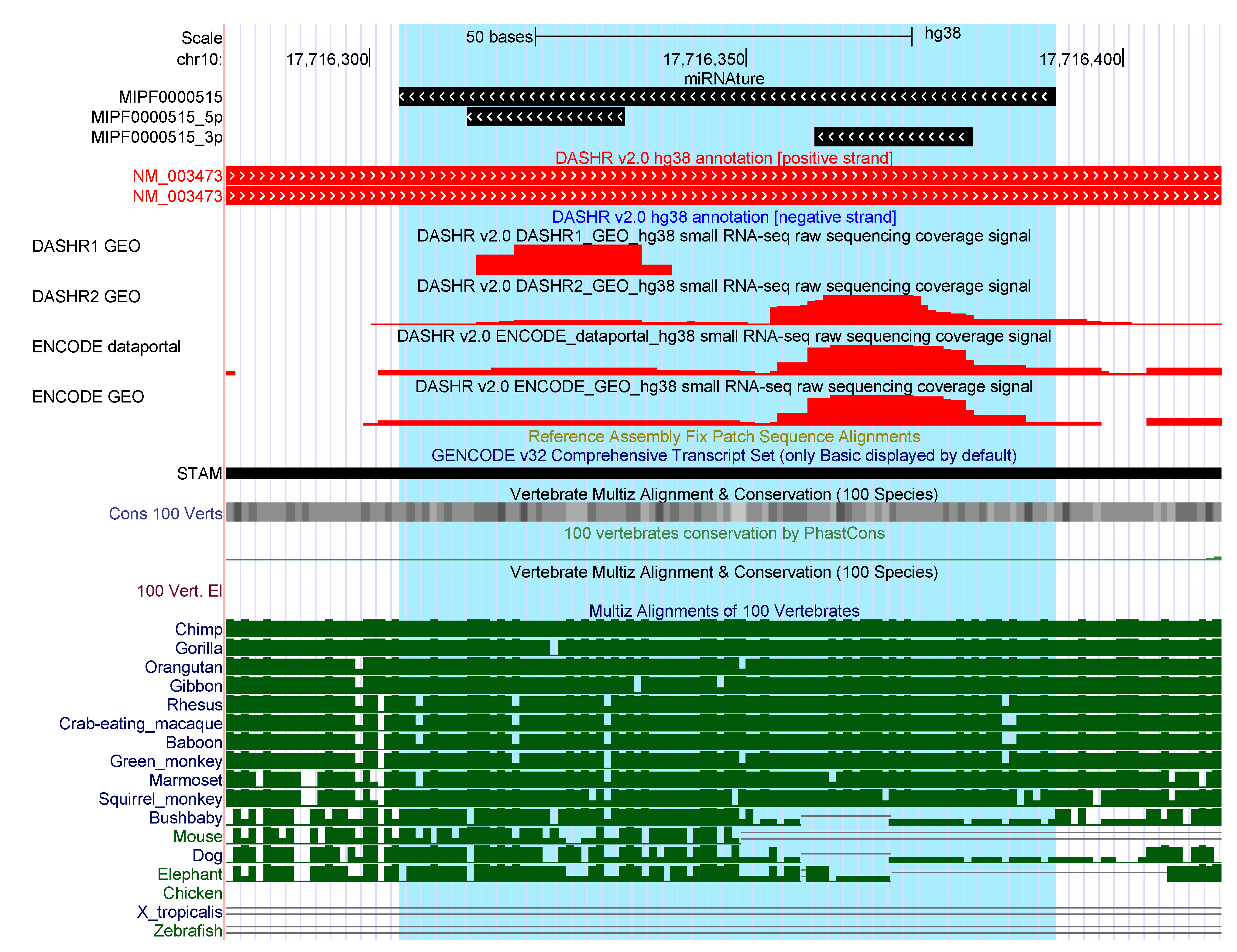Viewport: 1237px width, 952px height.
Task: Select the MIPF0000515_5p mature miRNA block
Action: (545, 117)
